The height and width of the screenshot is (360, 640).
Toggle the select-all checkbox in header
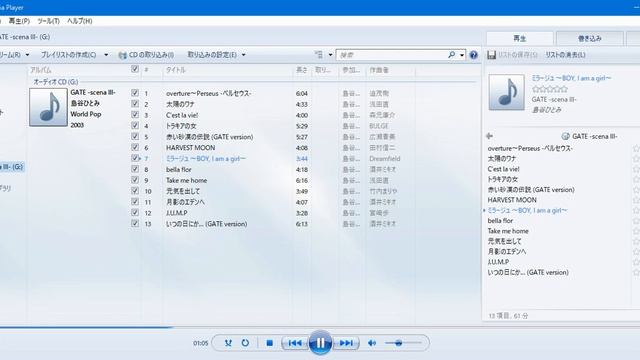(135, 69)
